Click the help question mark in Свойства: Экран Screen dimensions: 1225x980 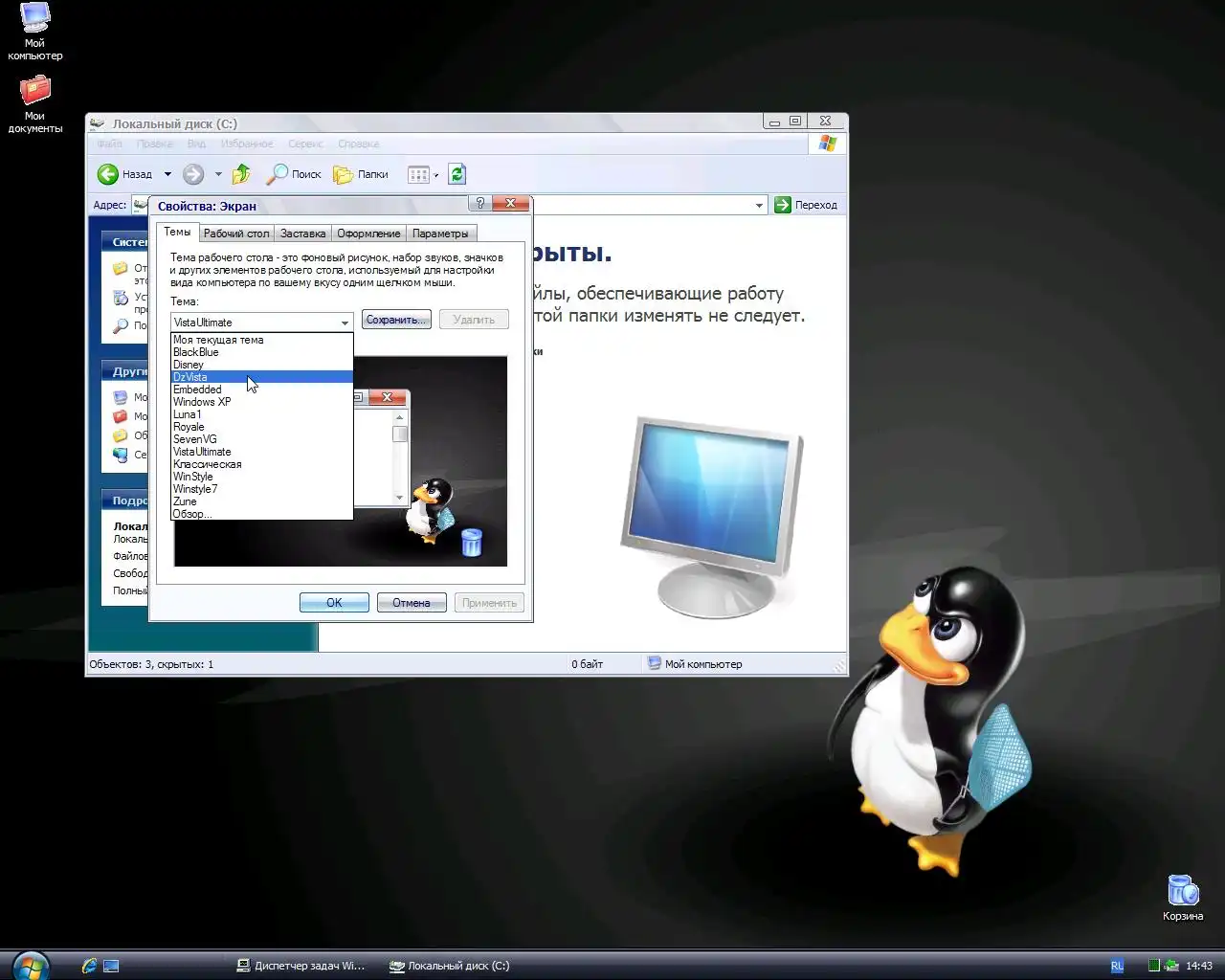click(x=480, y=204)
